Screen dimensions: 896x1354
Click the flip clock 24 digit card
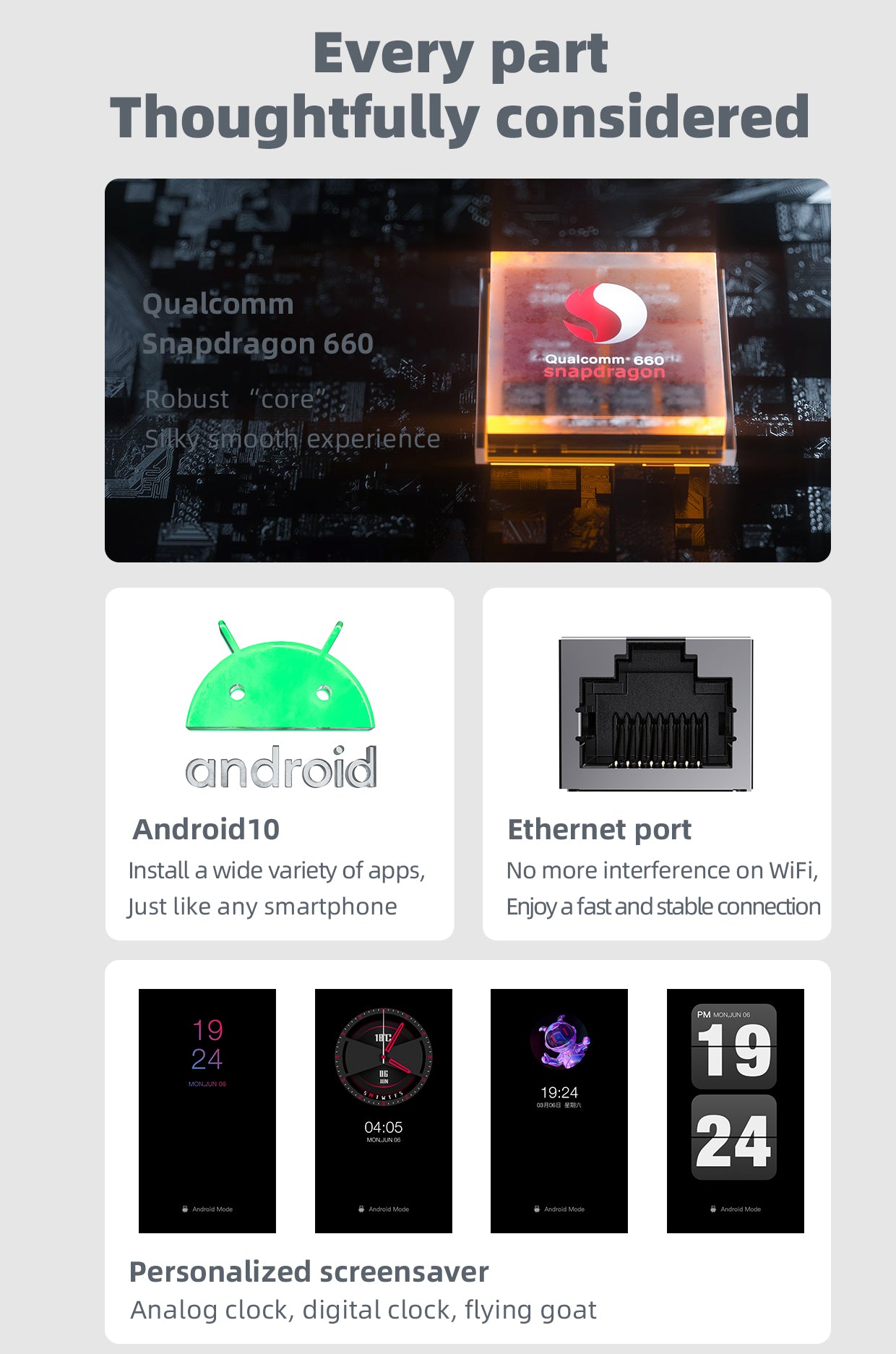[x=734, y=1137]
